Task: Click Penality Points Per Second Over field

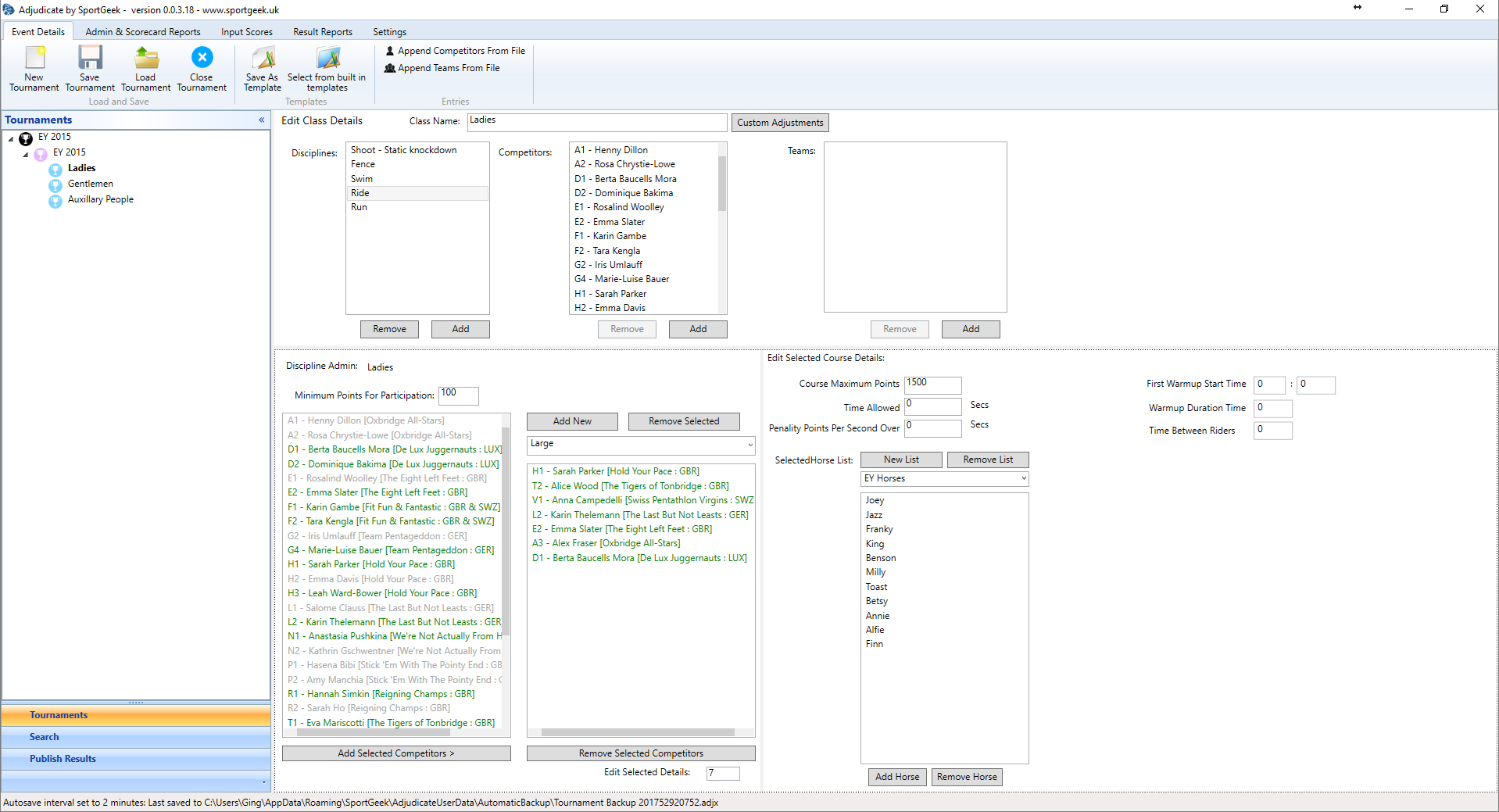Action: [933, 428]
